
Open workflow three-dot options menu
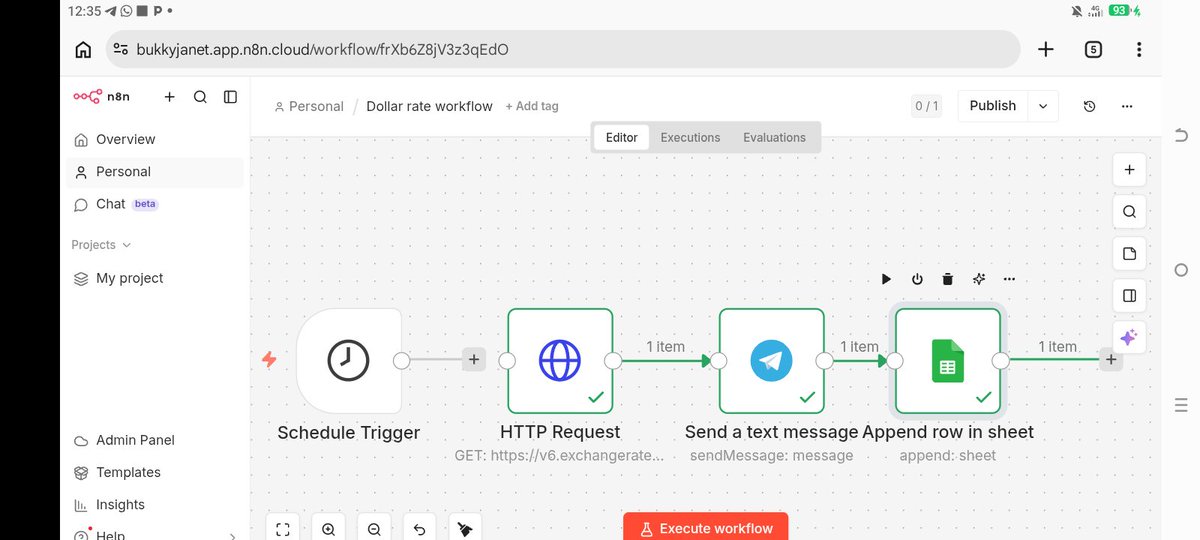tap(1127, 106)
